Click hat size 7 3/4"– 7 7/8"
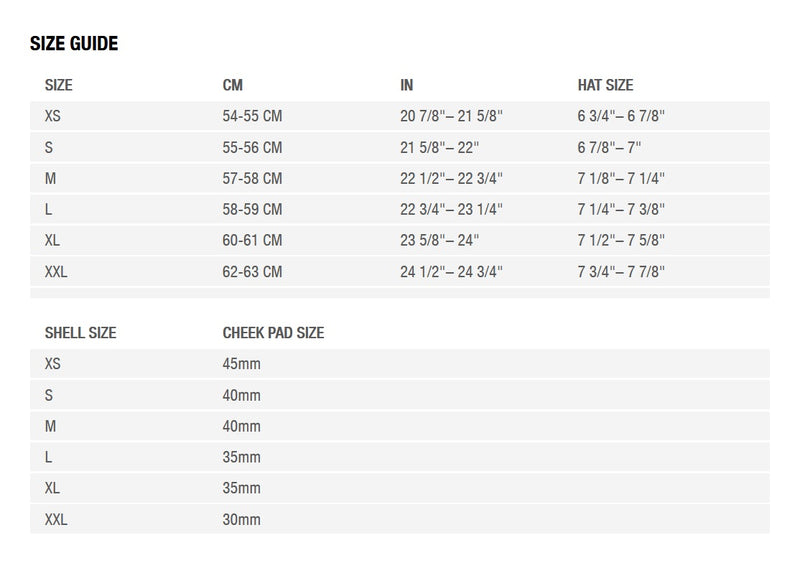800x581 pixels. [x=621, y=271]
